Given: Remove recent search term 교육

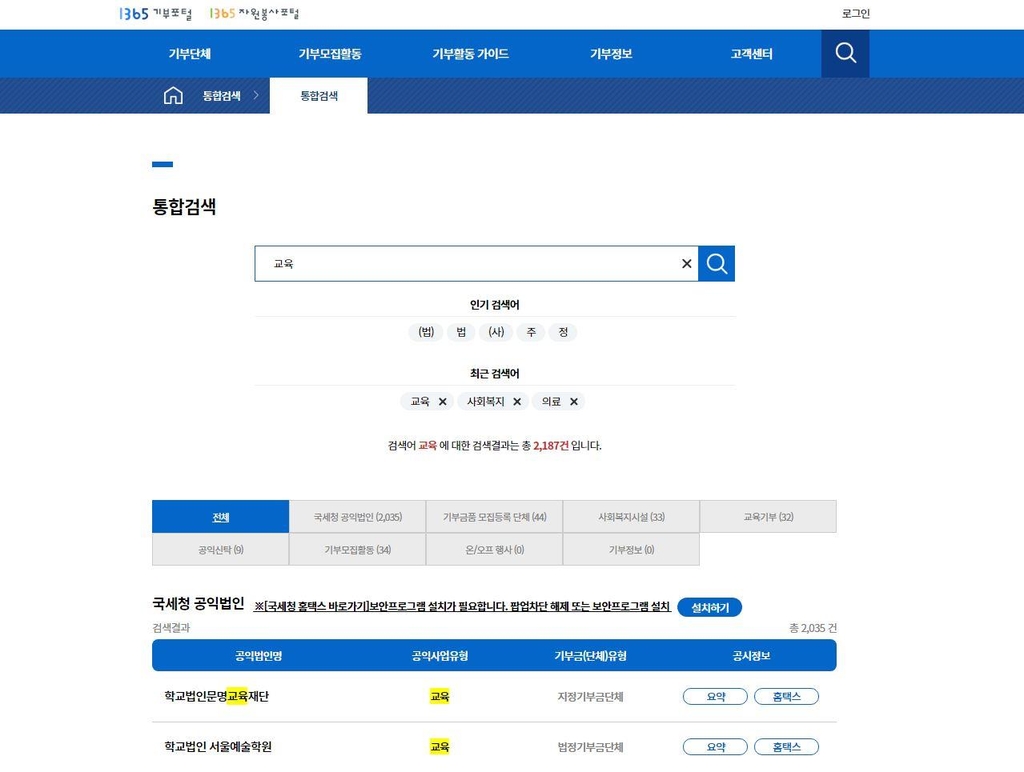Looking at the screenshot, I should coord(442,402).
